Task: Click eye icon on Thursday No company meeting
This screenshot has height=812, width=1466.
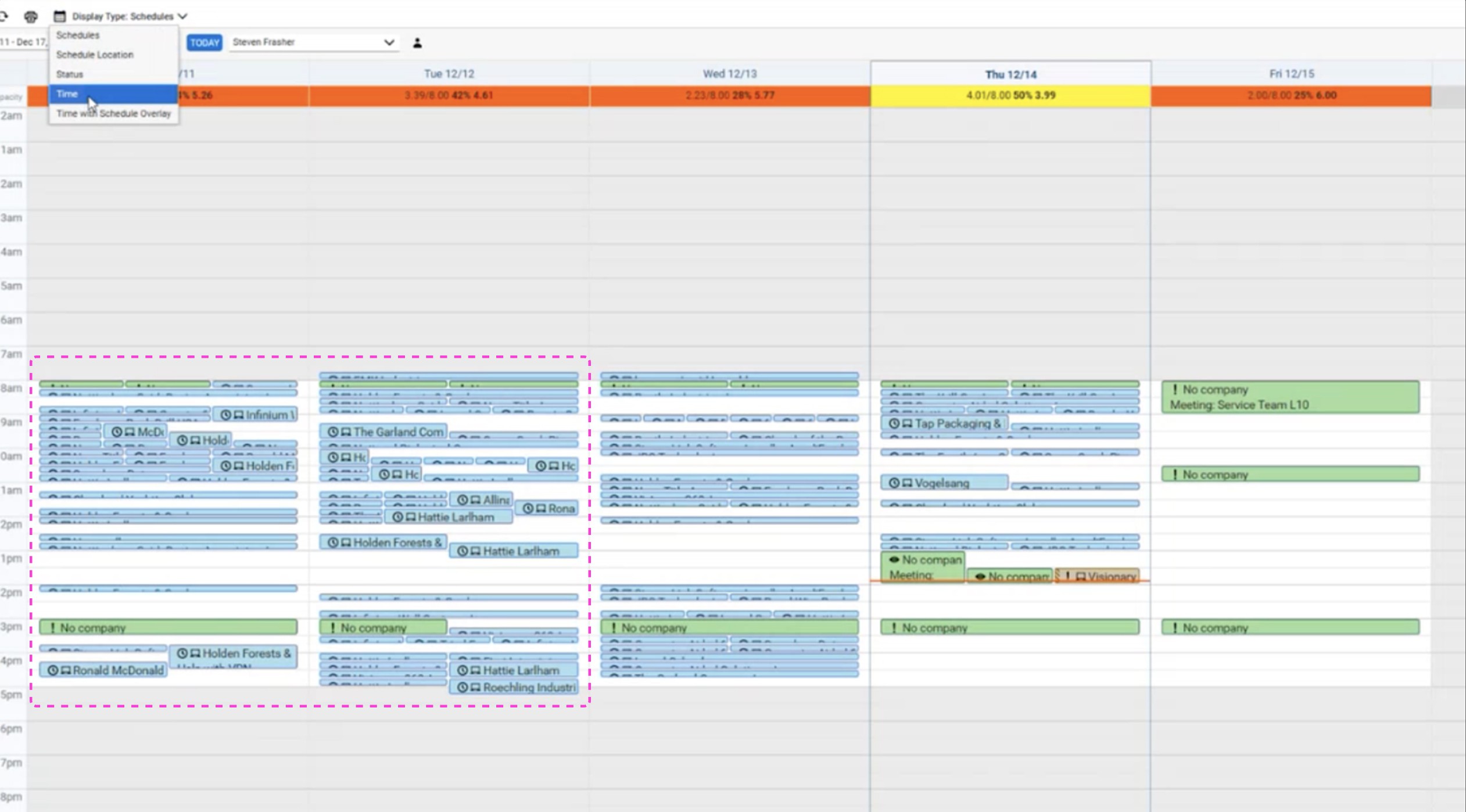Action: point(894,560)
